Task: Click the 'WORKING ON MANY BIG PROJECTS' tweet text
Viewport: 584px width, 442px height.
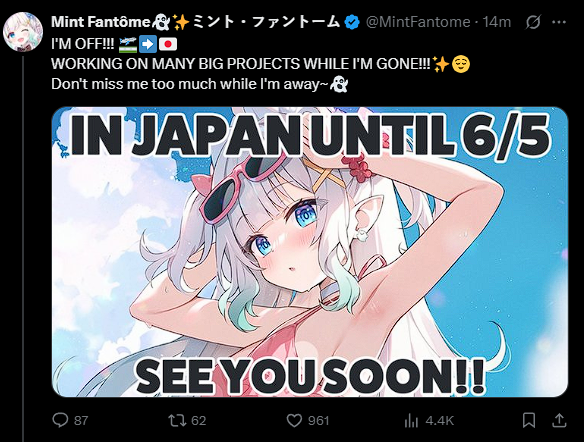Action: click(x=241, y=64)
